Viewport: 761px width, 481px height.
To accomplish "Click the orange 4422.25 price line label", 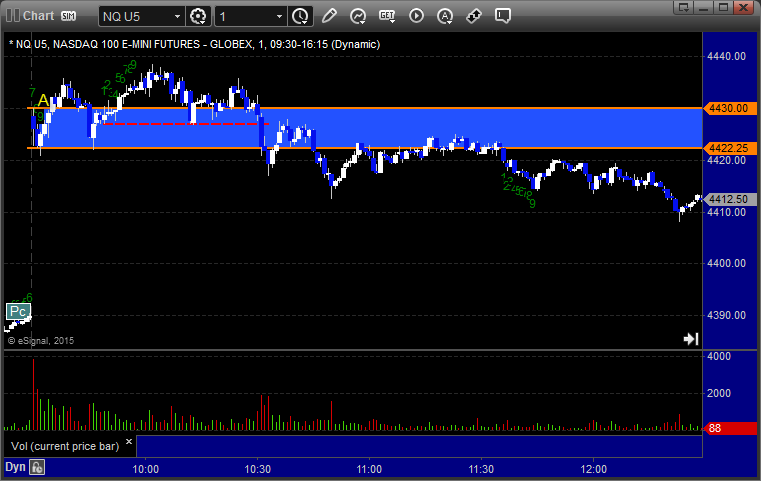I will tap(729, 148).
